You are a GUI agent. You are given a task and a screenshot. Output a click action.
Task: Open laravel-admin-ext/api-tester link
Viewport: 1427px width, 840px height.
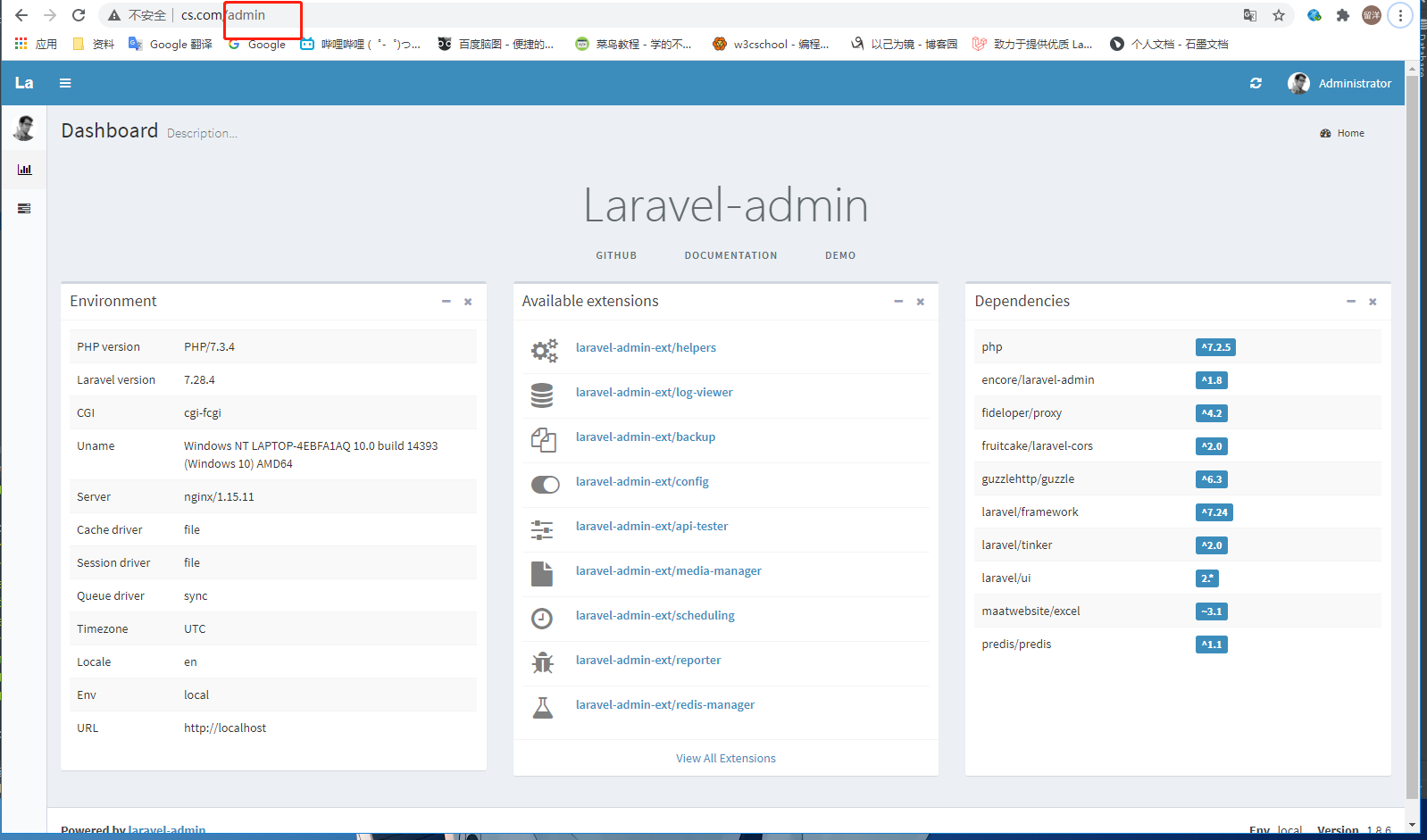coord(652,526)
